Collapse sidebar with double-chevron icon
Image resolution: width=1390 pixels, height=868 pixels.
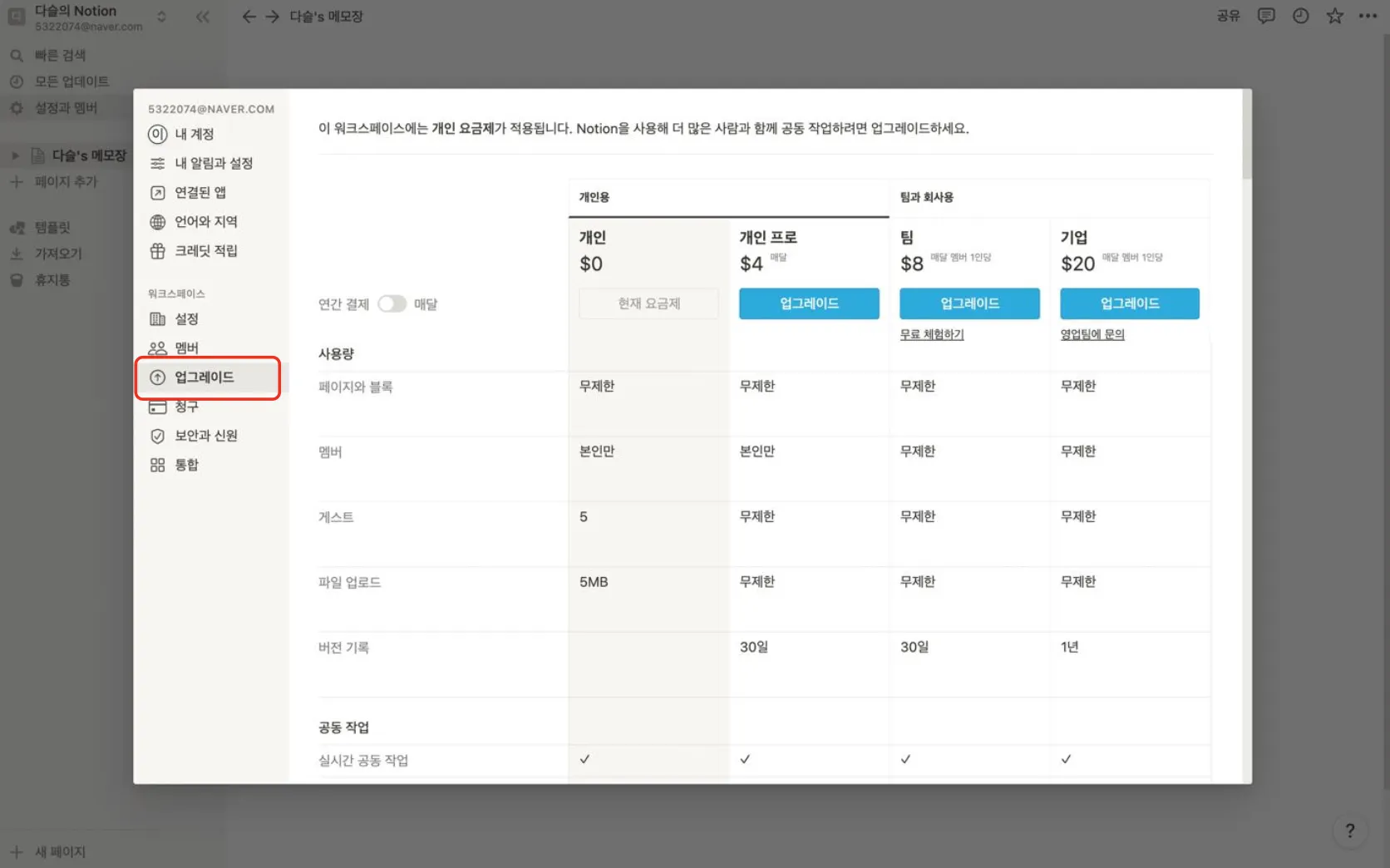pyautogui.click(x=202, y=17)
